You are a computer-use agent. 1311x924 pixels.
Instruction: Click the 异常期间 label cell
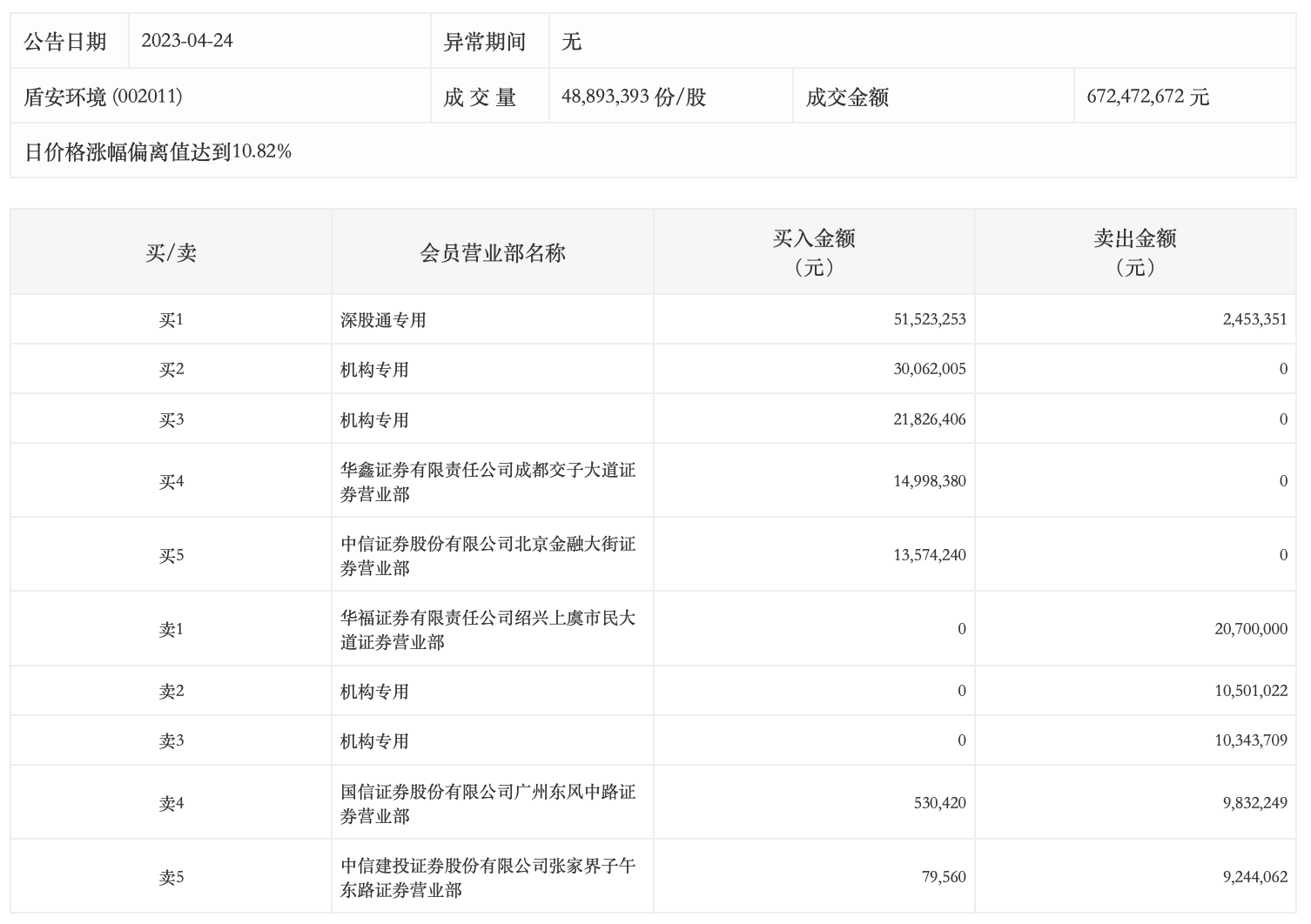[x=485, y=42]
